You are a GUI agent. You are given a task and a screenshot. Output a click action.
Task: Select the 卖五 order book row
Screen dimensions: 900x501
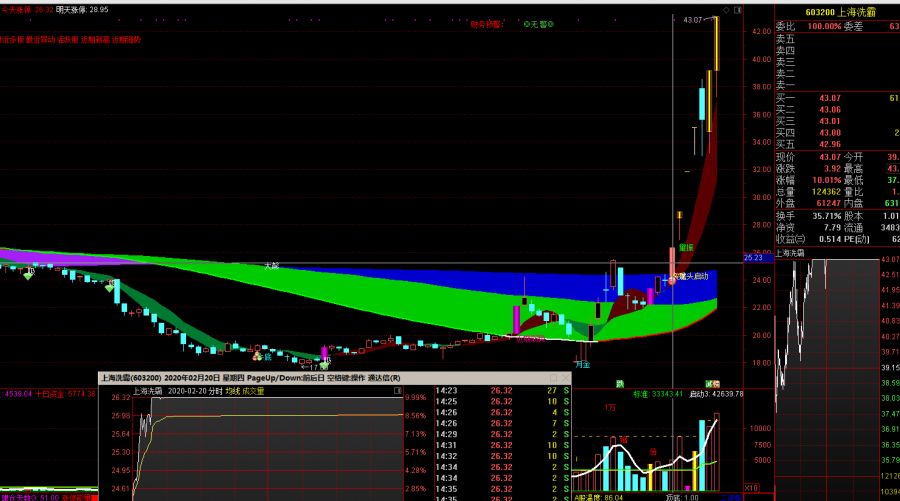point(837,39)
